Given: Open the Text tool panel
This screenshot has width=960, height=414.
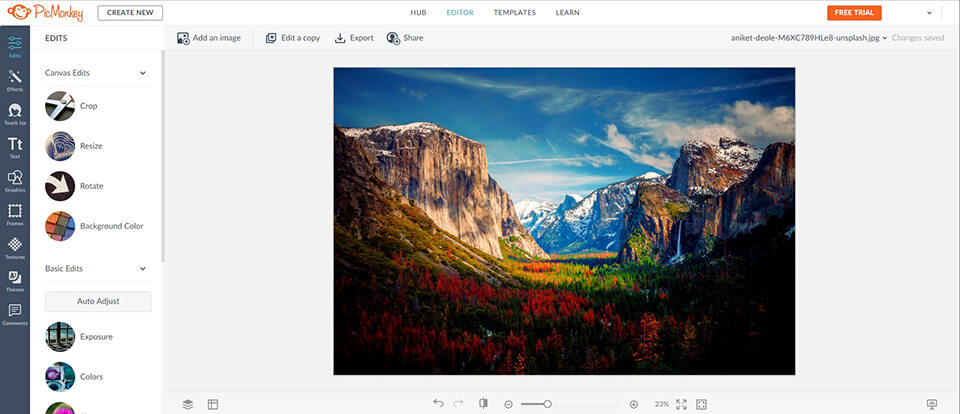Looking at the screenshot, I should click(15, 148).
